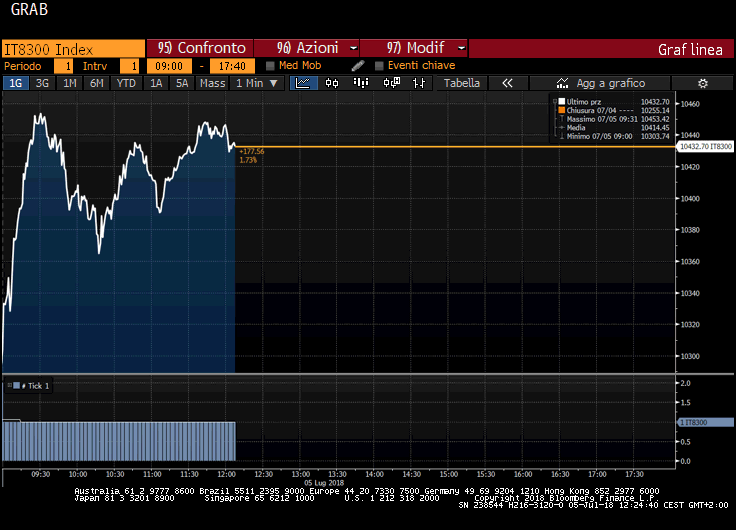This screenshot has width=736, height=530.
Task: Click the pencil annotation icon
Action: pyautogui.click(x=358, y=66)
